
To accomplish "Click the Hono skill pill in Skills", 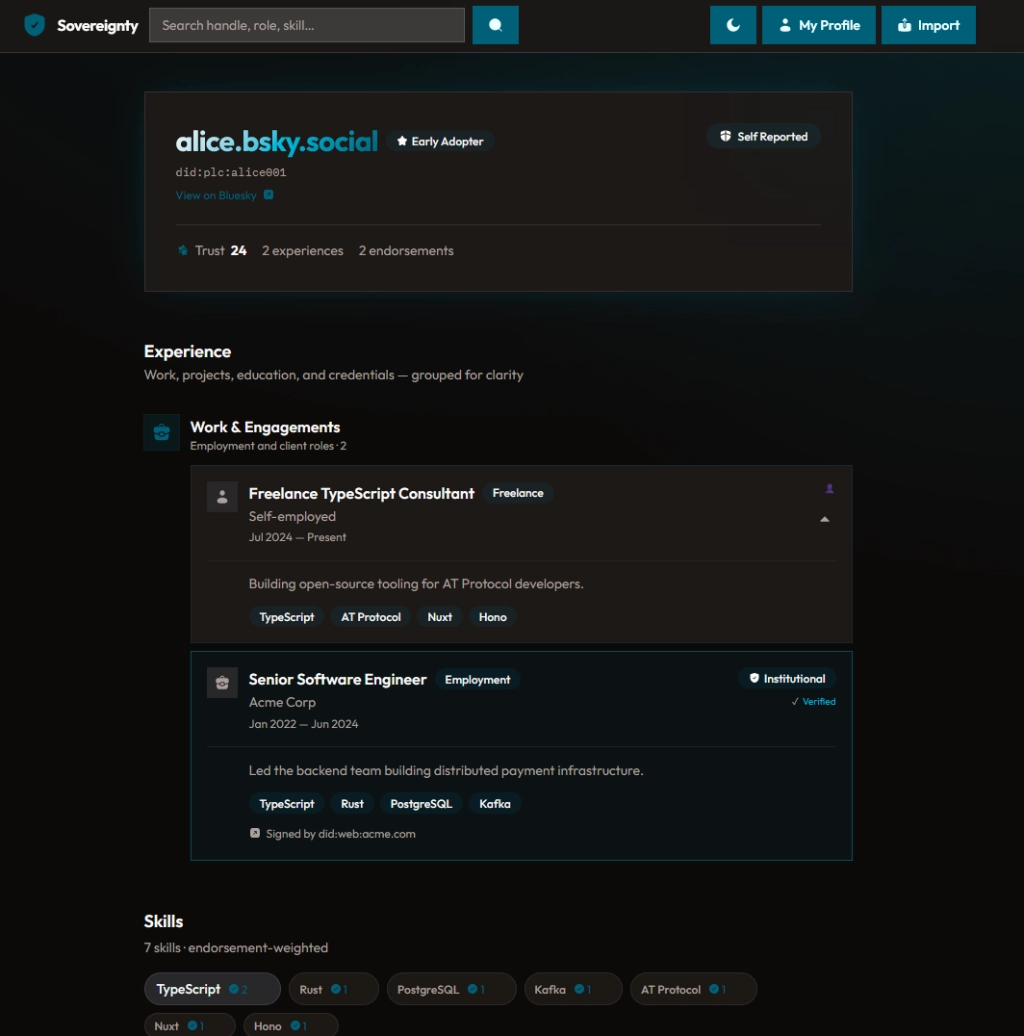I will click(x=291, y=1025).
